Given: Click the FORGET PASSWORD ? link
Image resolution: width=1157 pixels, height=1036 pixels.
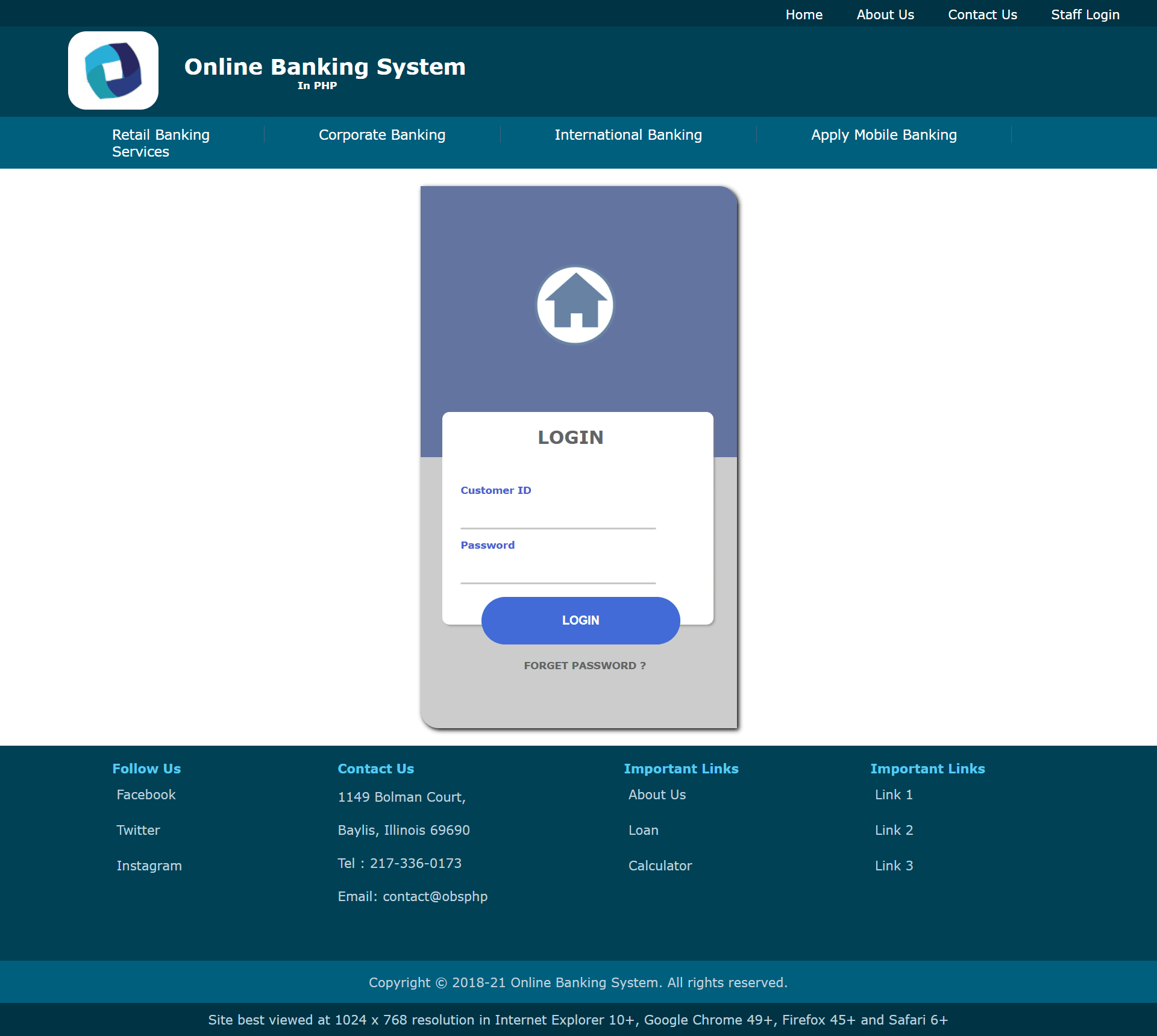Looking at the screenshot, I should tap(585, 666).
